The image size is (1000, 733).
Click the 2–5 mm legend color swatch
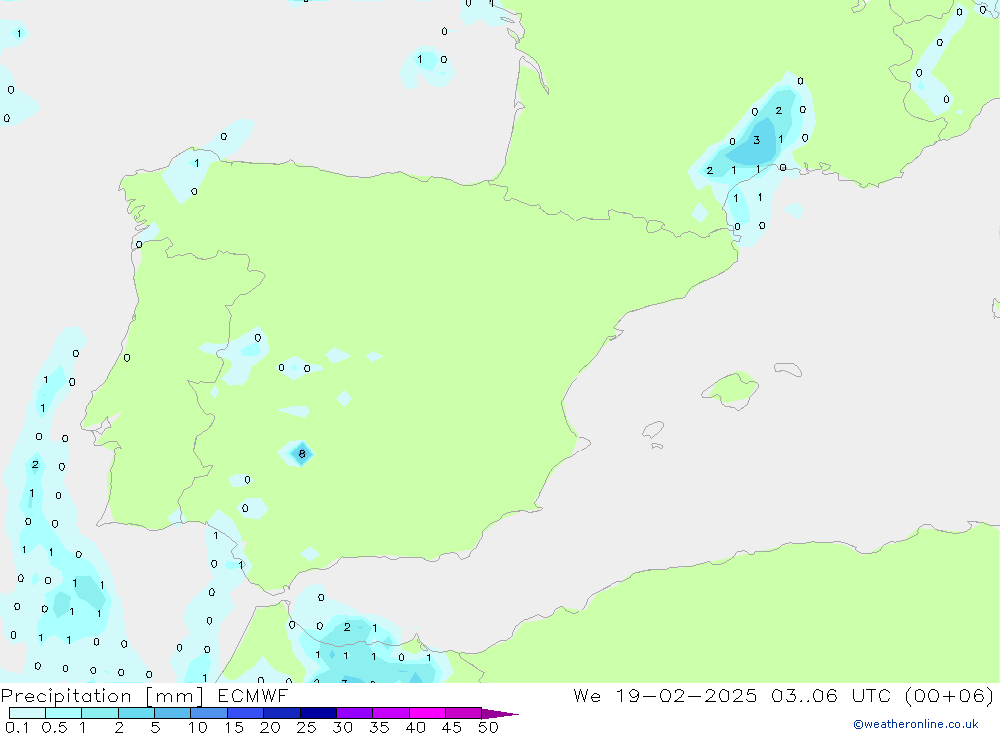tap(136, 713)
